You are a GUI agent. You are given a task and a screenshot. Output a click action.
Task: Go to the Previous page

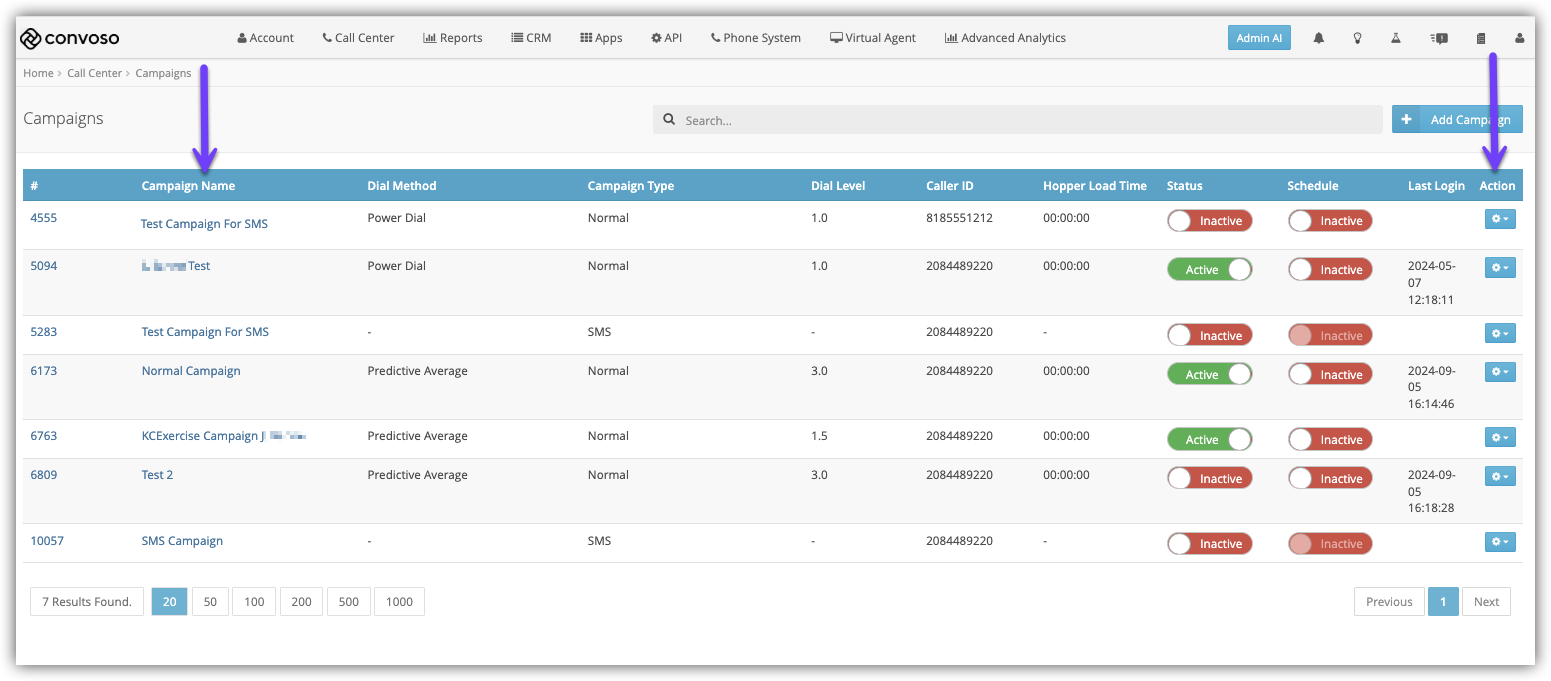(x=1389, y=601)
